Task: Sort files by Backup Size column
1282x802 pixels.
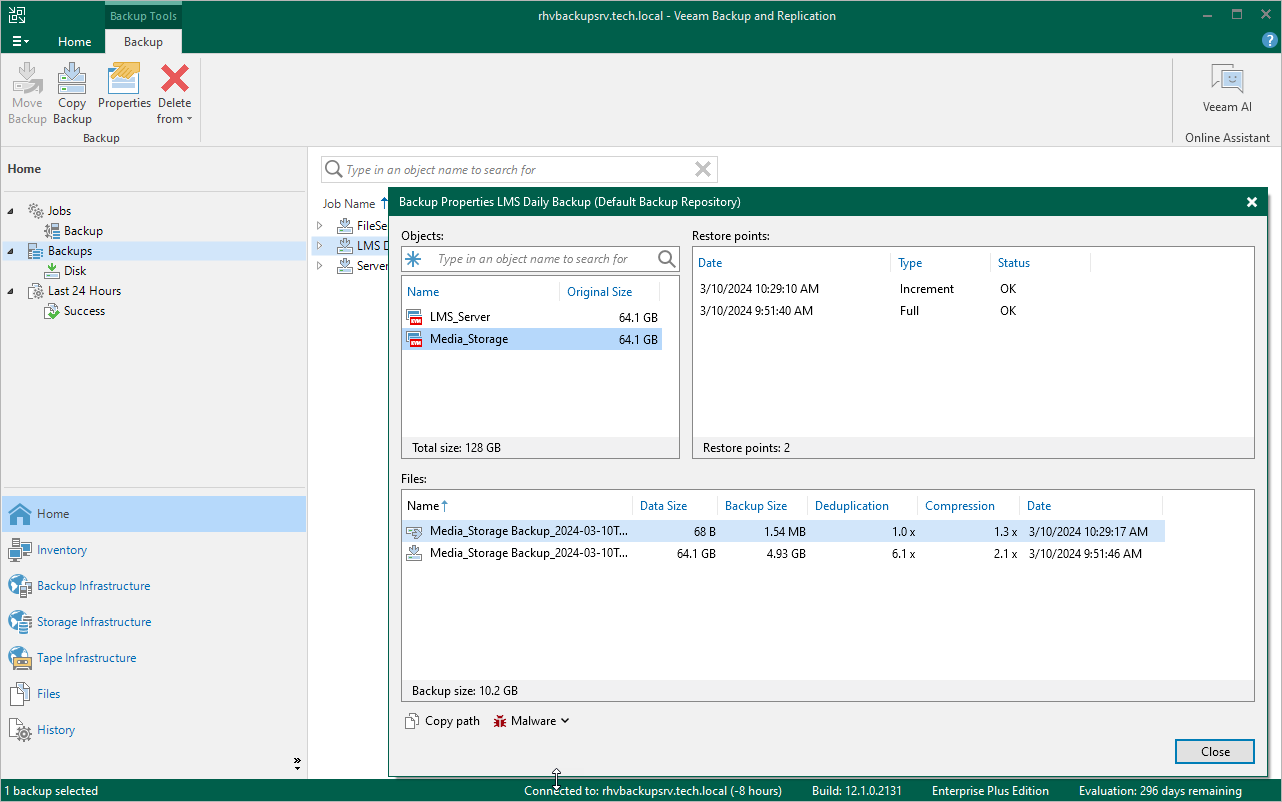Action: tap(756, 506)
